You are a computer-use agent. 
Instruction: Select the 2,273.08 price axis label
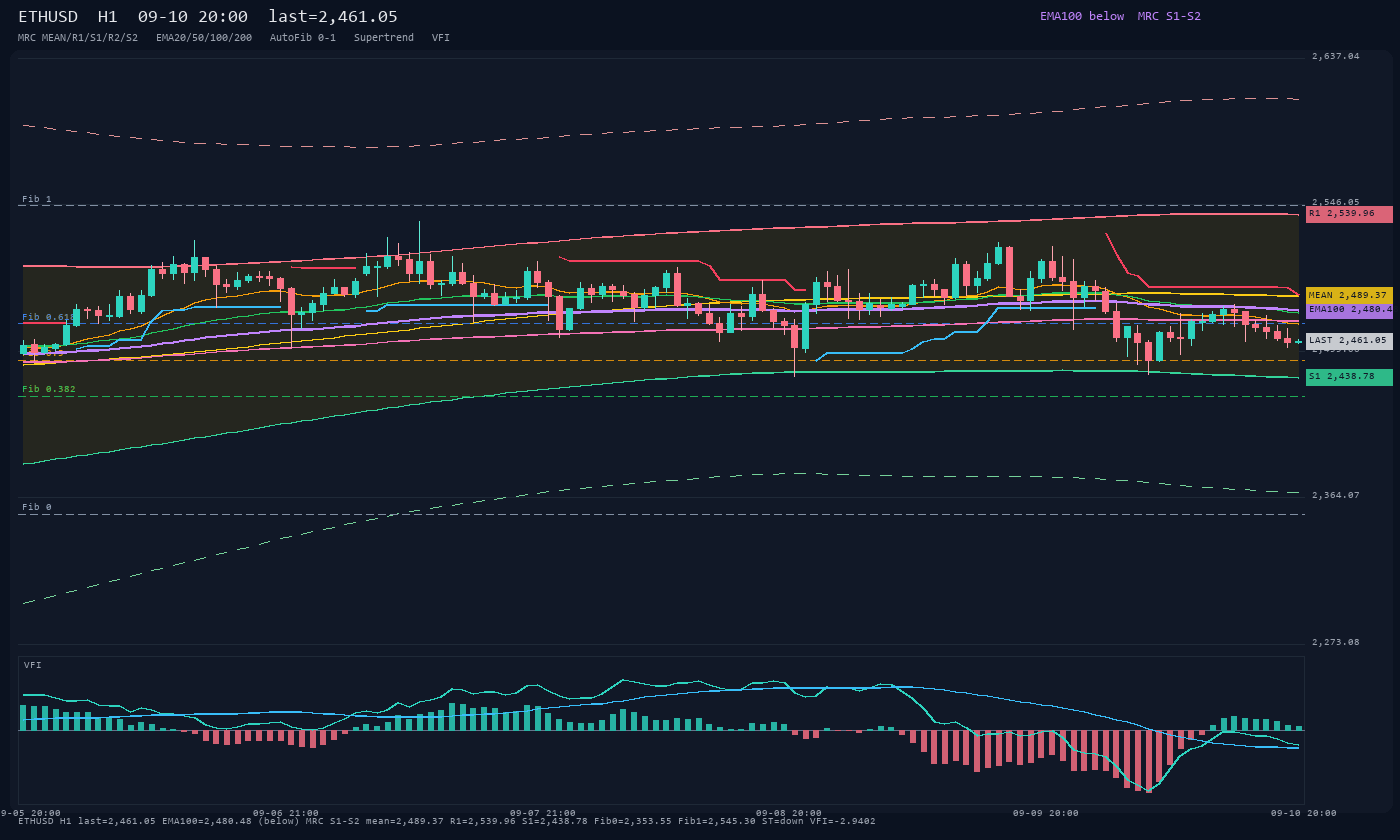[x=1336, y=642]
